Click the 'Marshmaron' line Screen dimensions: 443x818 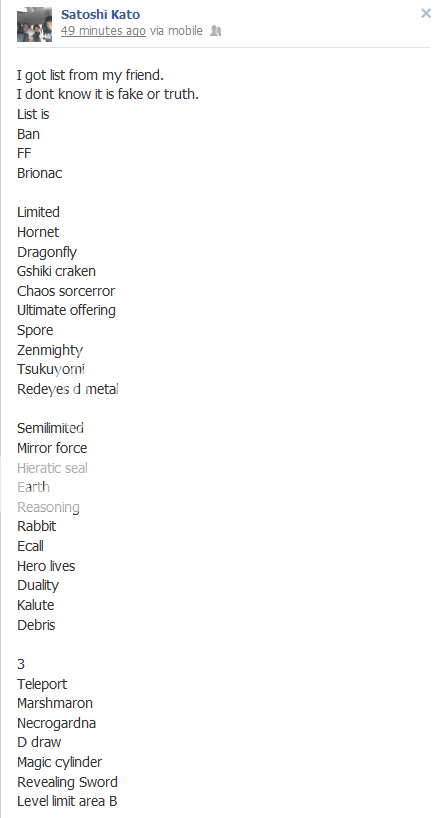(55, 703)
